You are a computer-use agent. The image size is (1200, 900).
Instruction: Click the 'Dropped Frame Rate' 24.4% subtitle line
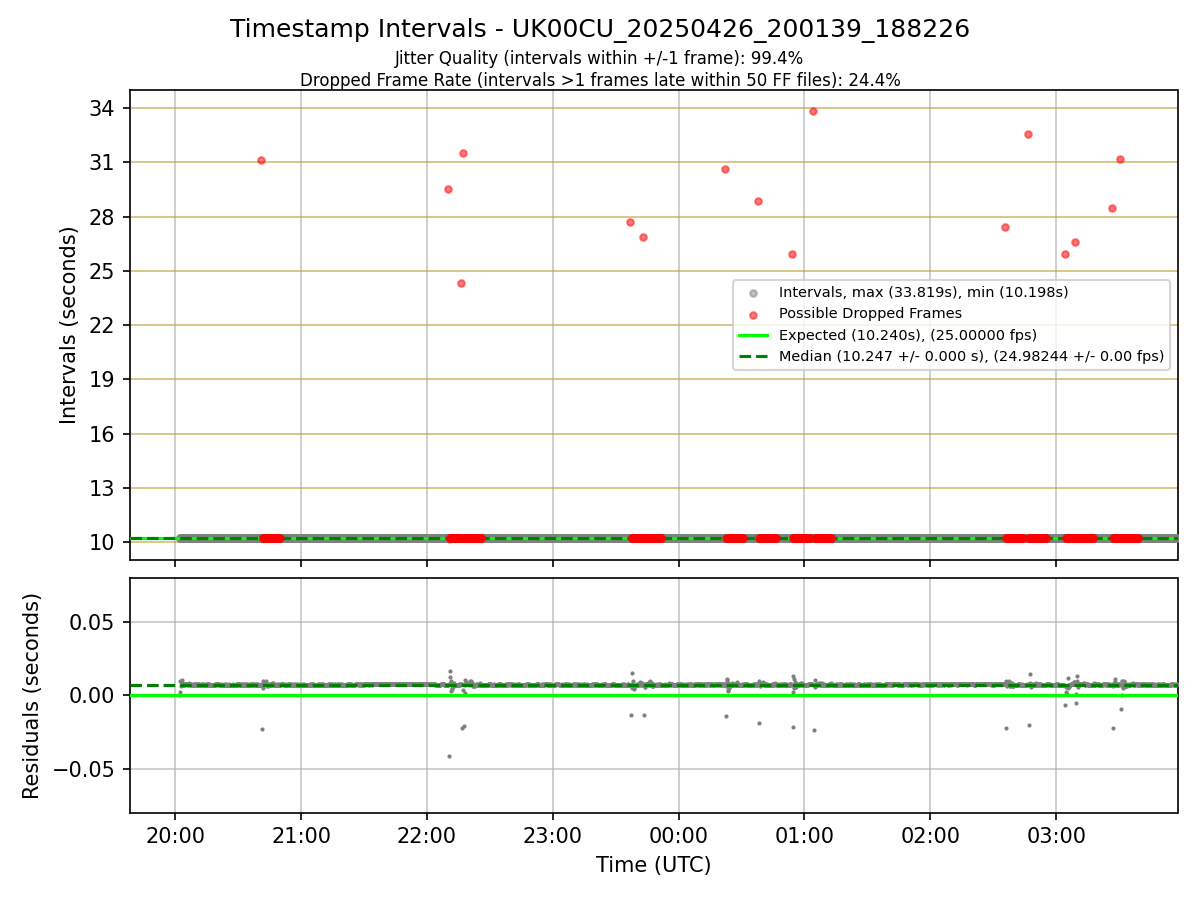(600, 80)
